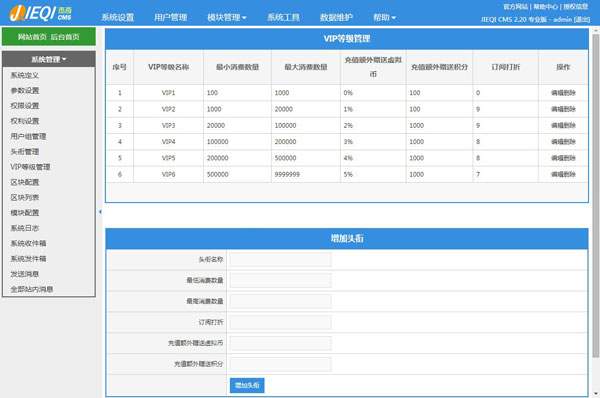Click the 最大消费数量 column header
600x398 pixels.
coord(306,67)
